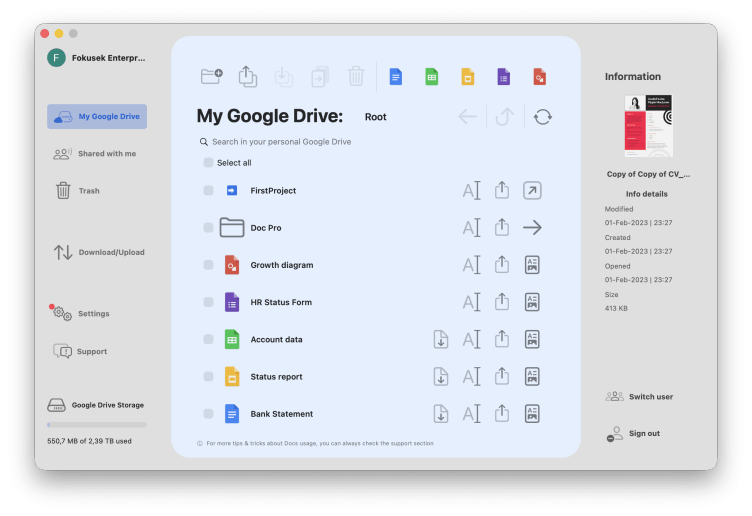Rename the Bank Statement file
752x516 pixels.
coord(471,413)
